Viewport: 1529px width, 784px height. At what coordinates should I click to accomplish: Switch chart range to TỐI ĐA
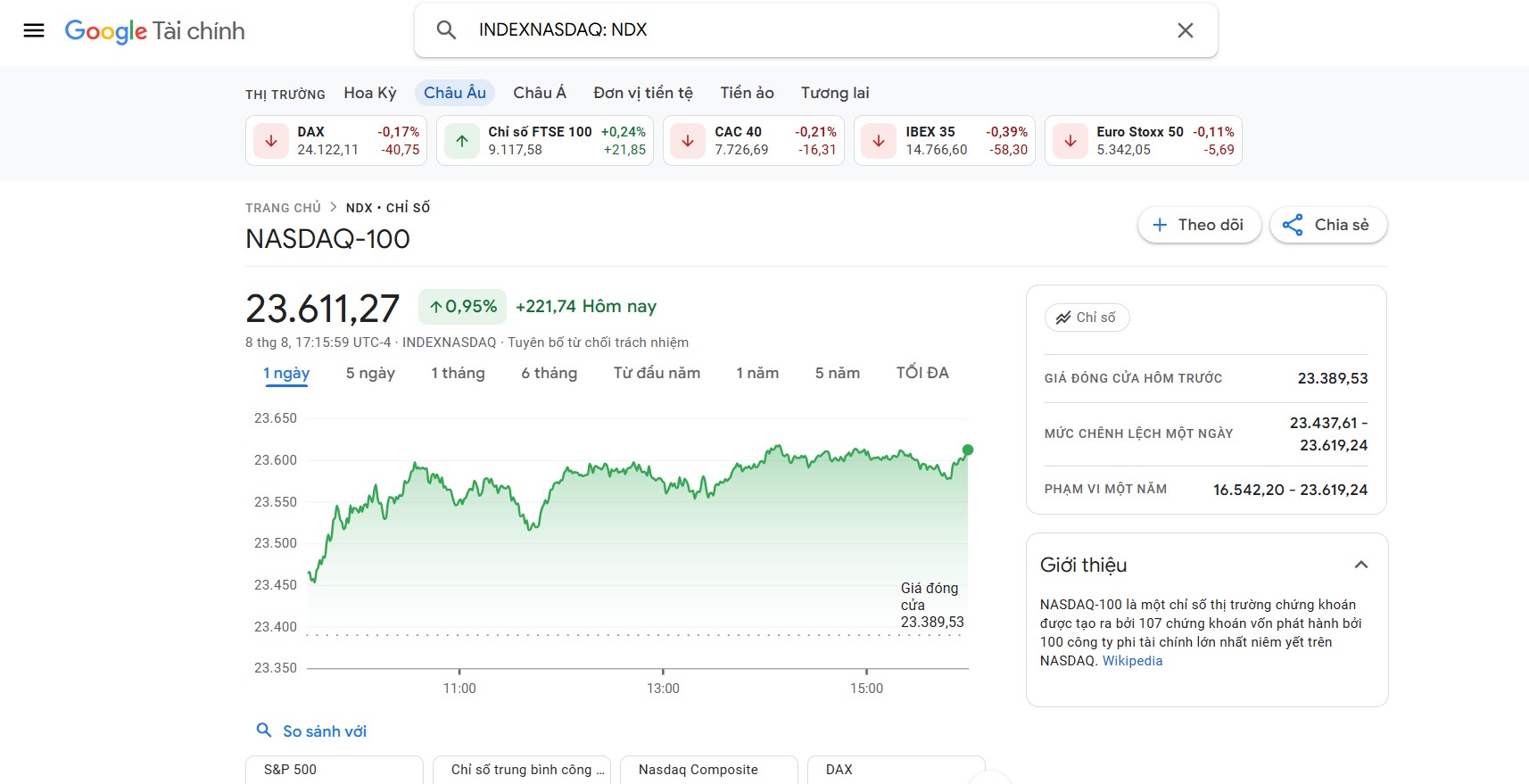922,374
